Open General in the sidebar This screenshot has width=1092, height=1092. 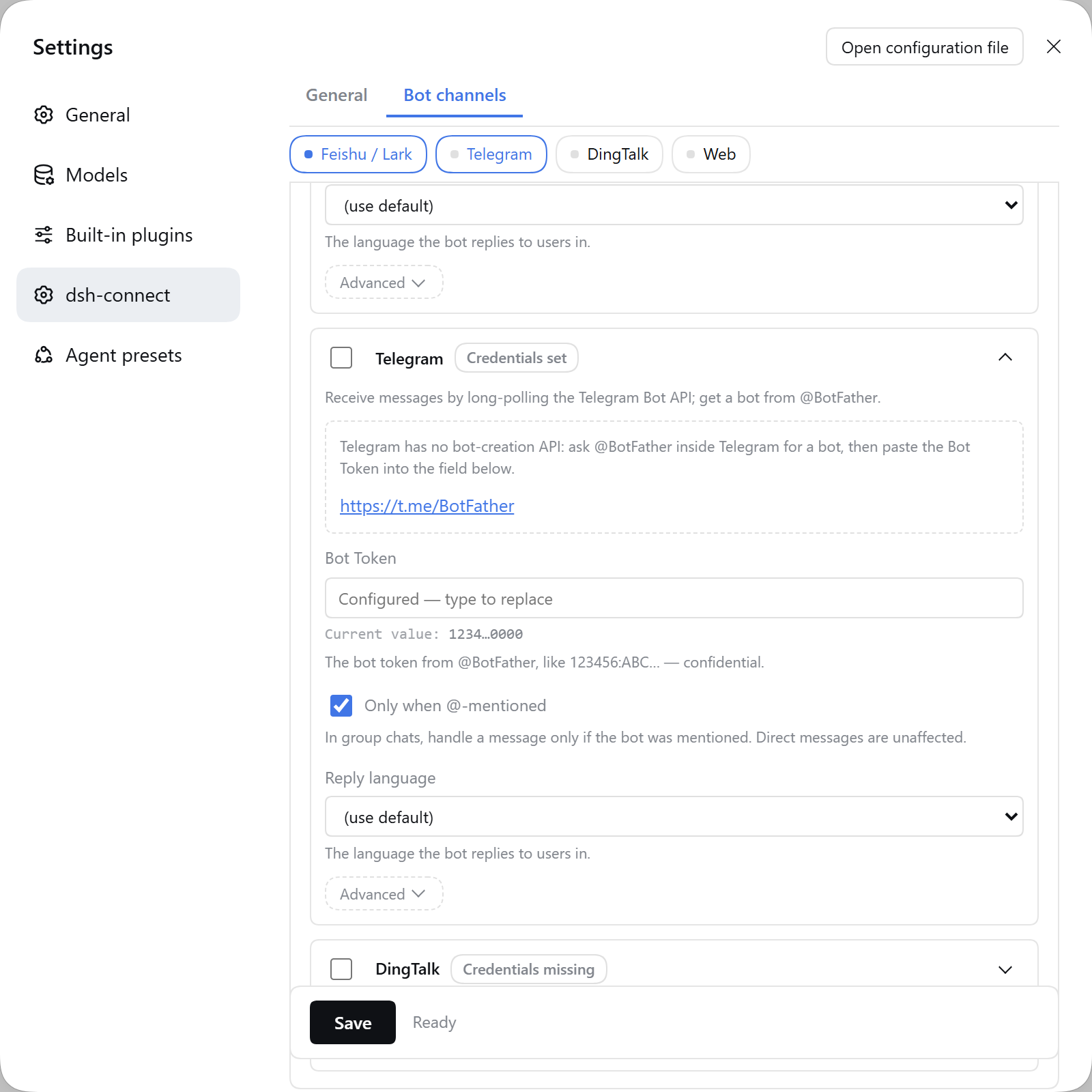[x=128, y=115]
